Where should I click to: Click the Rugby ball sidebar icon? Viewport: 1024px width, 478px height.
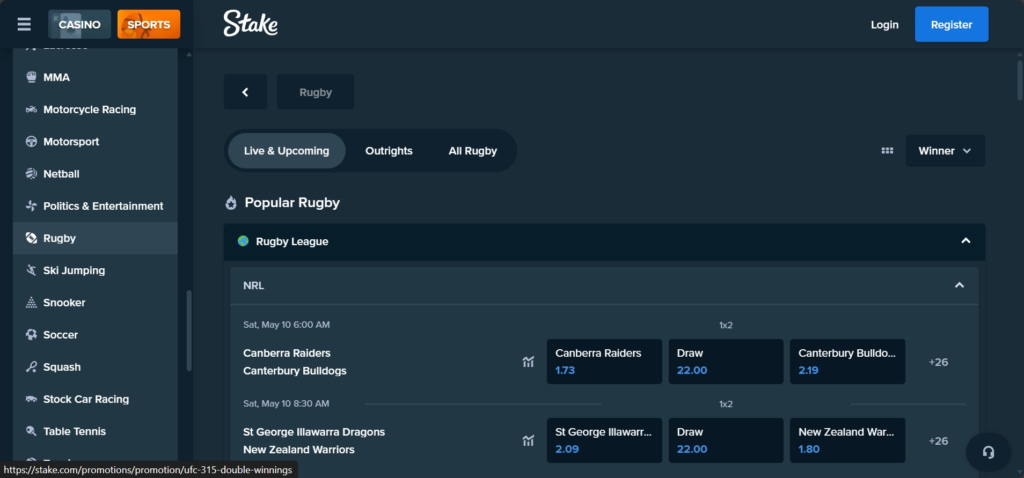[x=31, y=238]
